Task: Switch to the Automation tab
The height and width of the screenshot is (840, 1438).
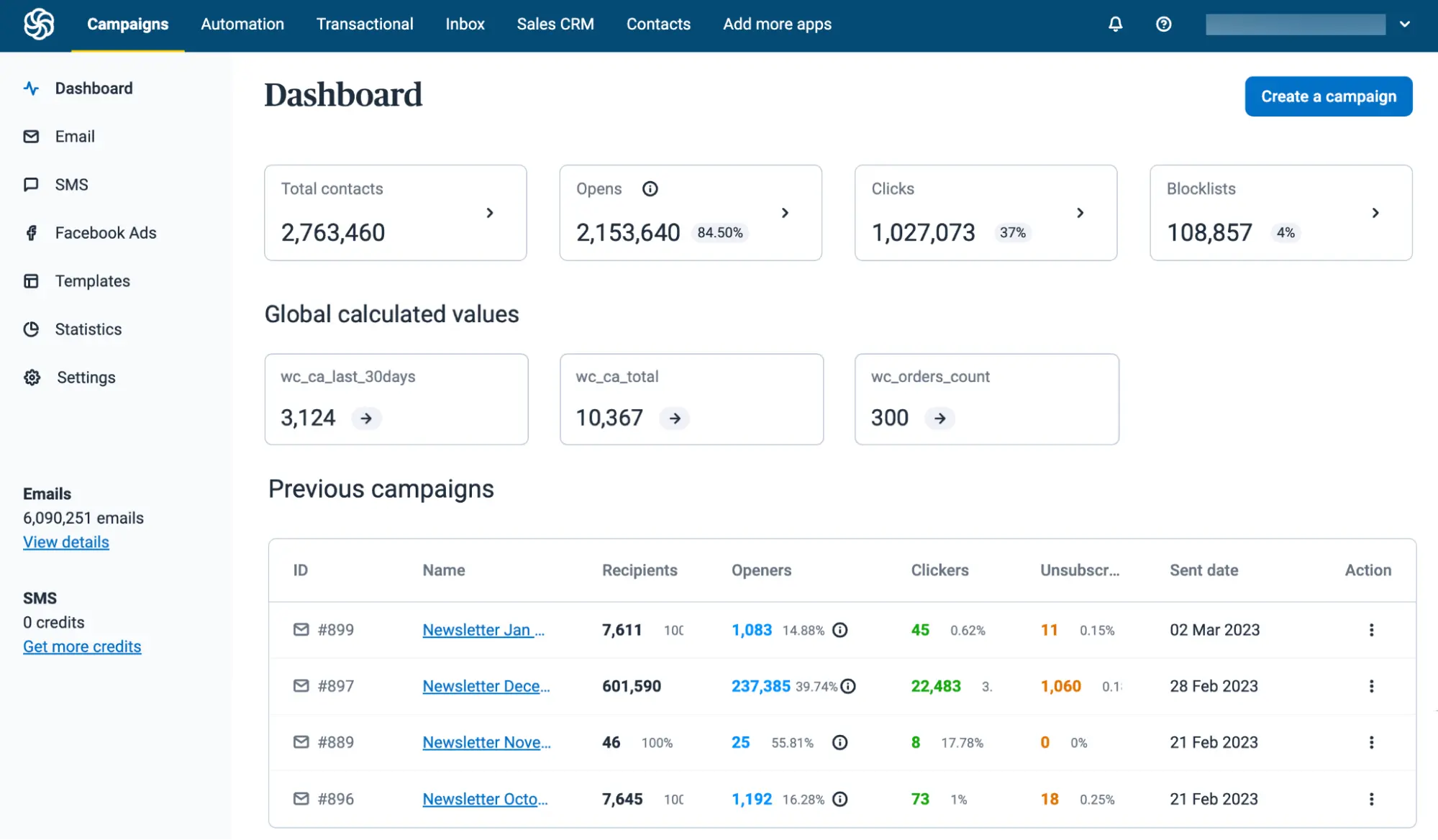Action: click(242, 24)
